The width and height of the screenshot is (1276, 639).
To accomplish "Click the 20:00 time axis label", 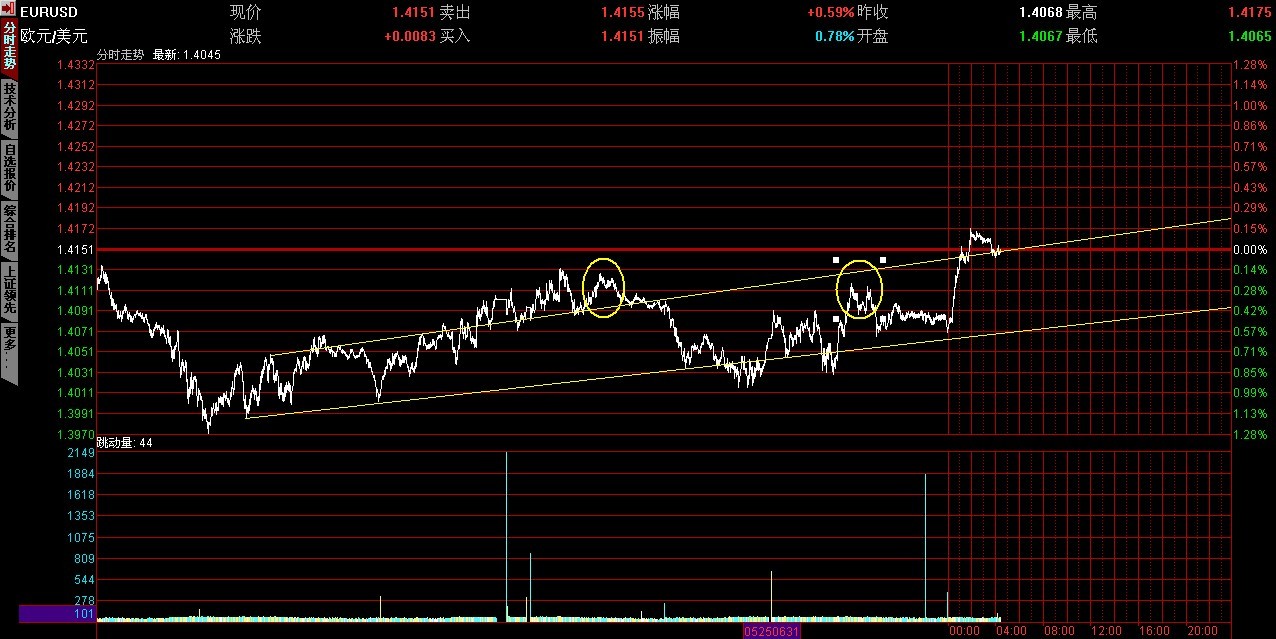I will (1203, 631).
